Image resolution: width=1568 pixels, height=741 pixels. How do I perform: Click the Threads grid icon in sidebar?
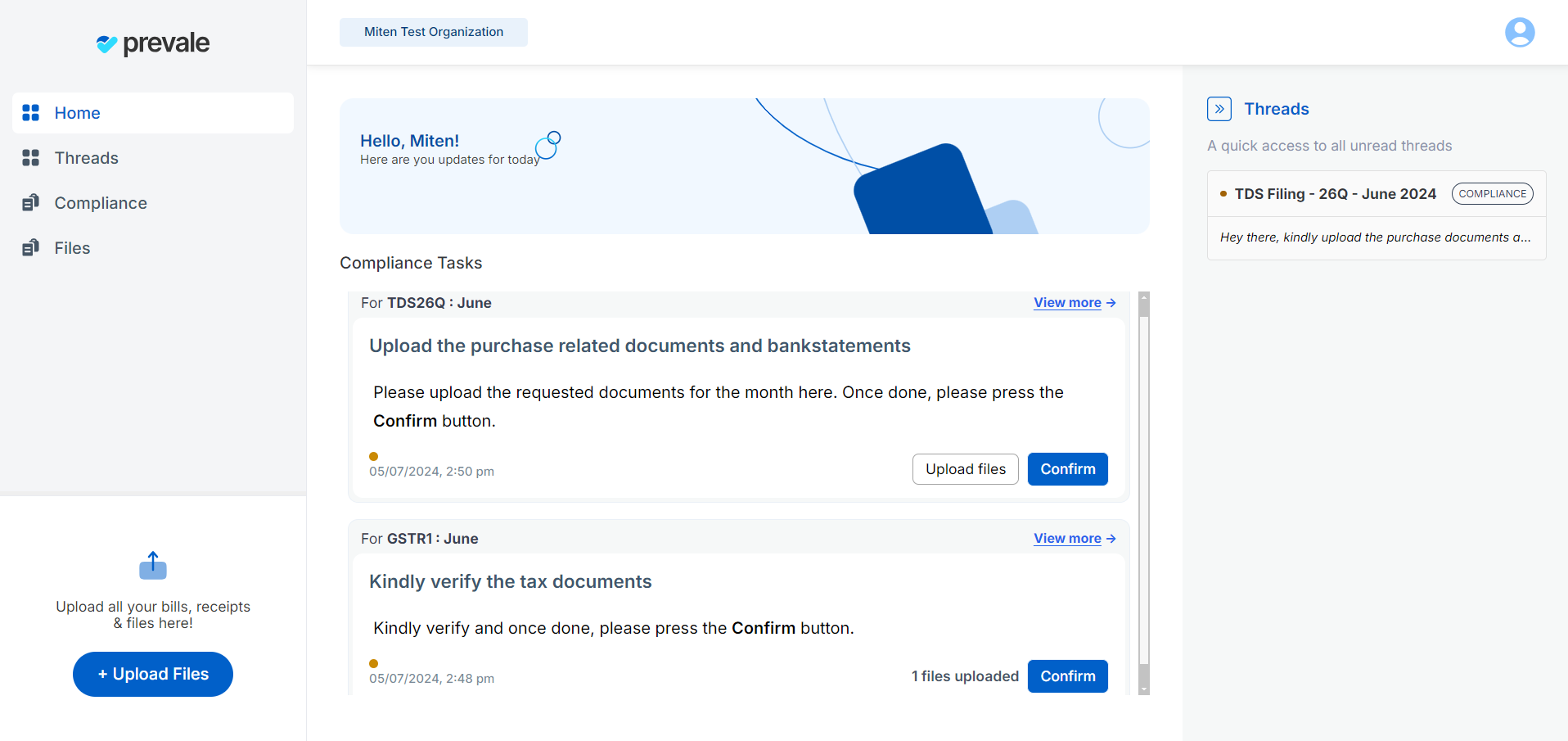point(31,158)
